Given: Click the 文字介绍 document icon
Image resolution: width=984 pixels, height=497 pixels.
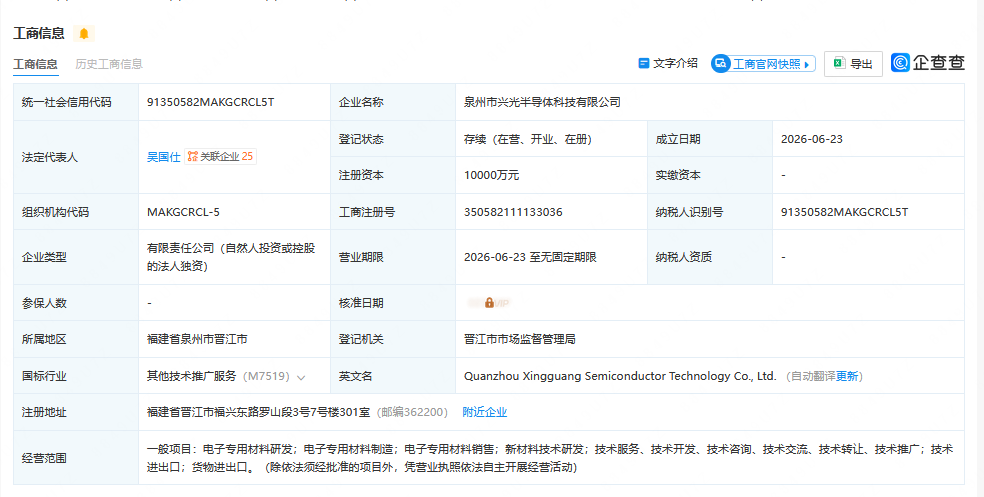Looking at the screenshot, I should coord(643,63).
